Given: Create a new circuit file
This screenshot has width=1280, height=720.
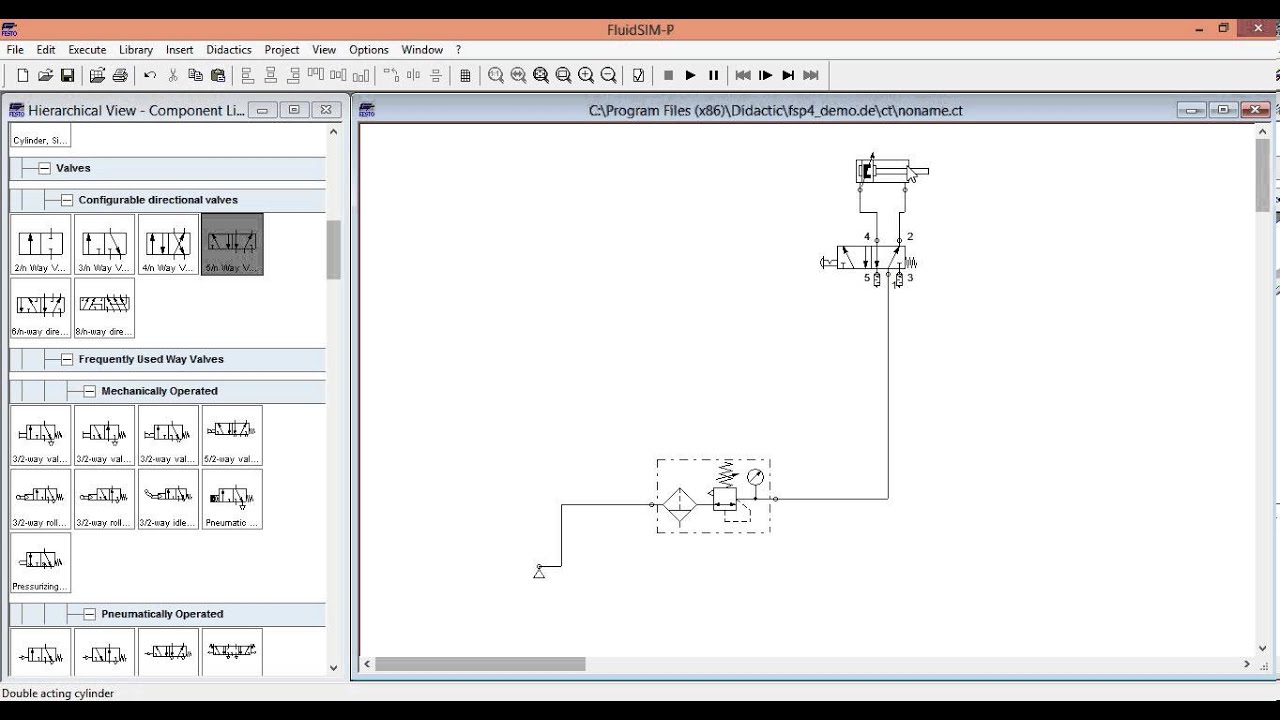Looking at the screenshot, I should [x=23, y=75].
